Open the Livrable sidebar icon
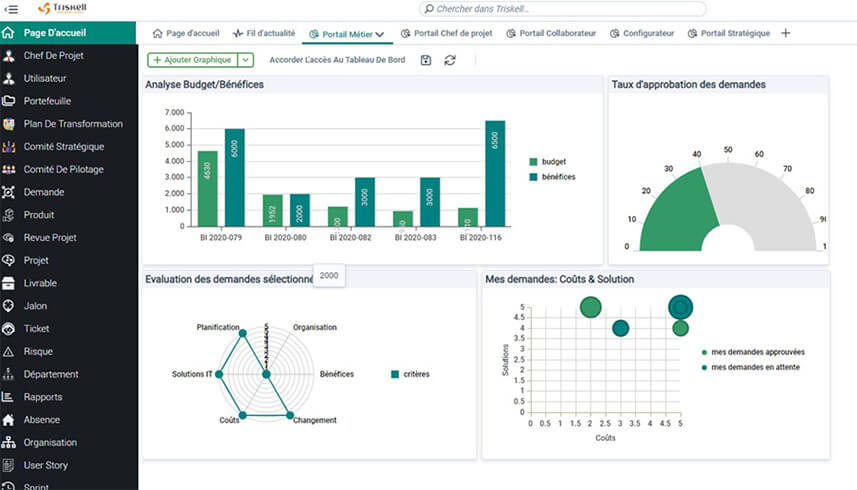 tap(8, 283)
